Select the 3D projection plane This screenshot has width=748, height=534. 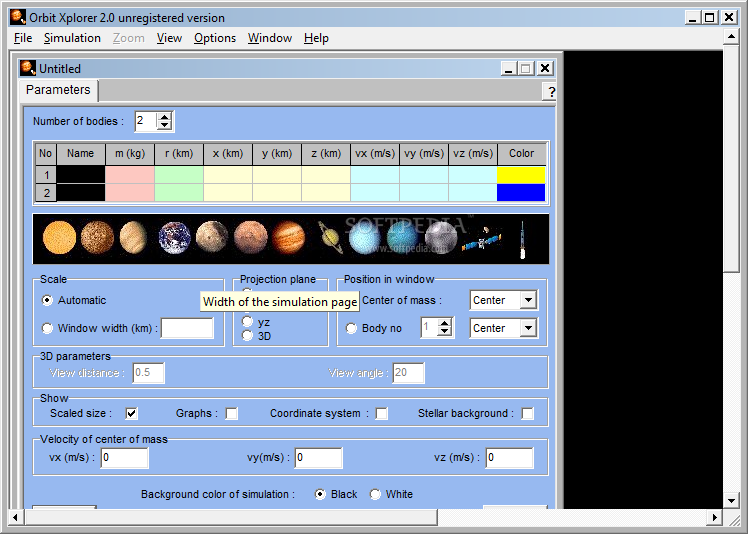tap(247, 335)
